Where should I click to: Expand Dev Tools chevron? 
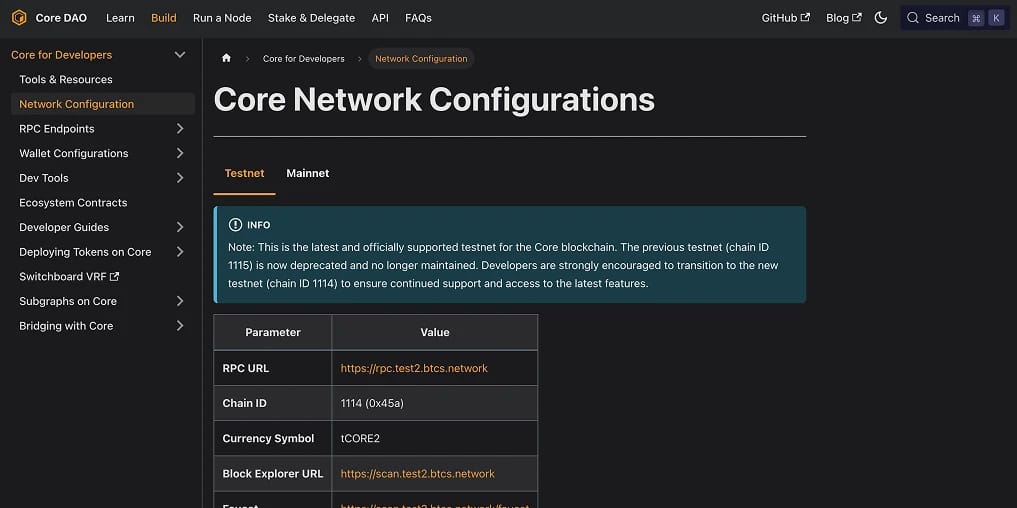180,178
